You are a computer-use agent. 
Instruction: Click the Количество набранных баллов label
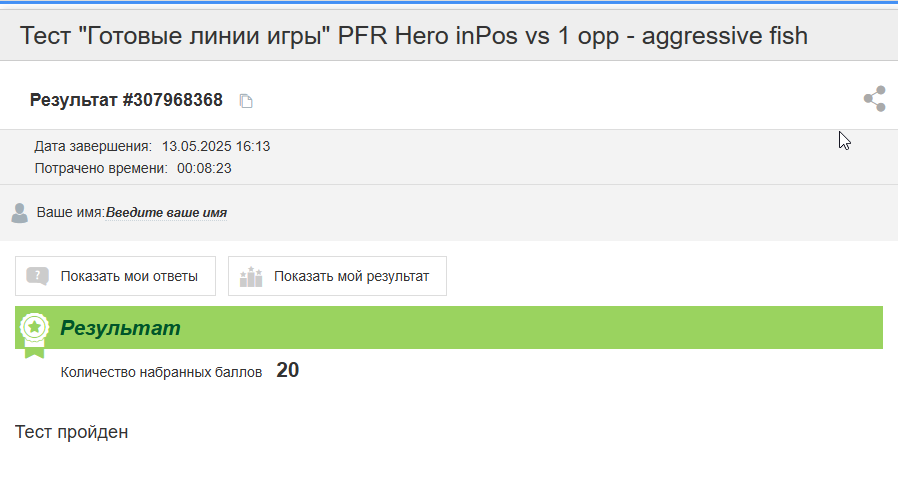coord(162,372)
